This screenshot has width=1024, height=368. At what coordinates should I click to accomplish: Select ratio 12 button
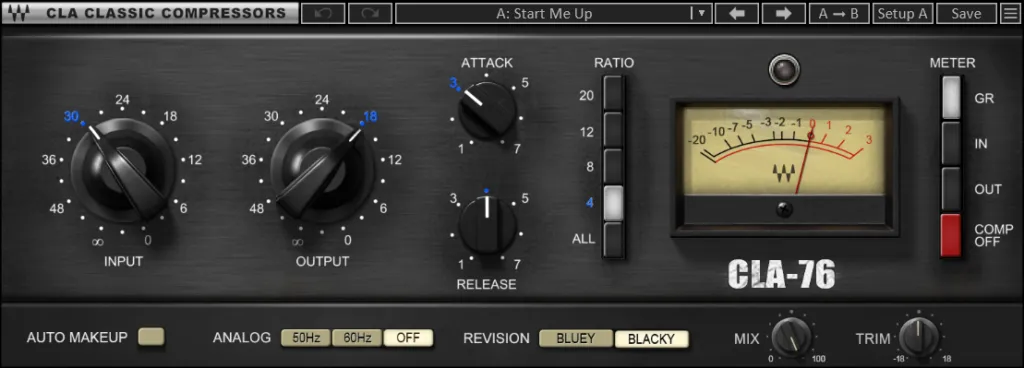pyautogui.click(x=613, y=130)
